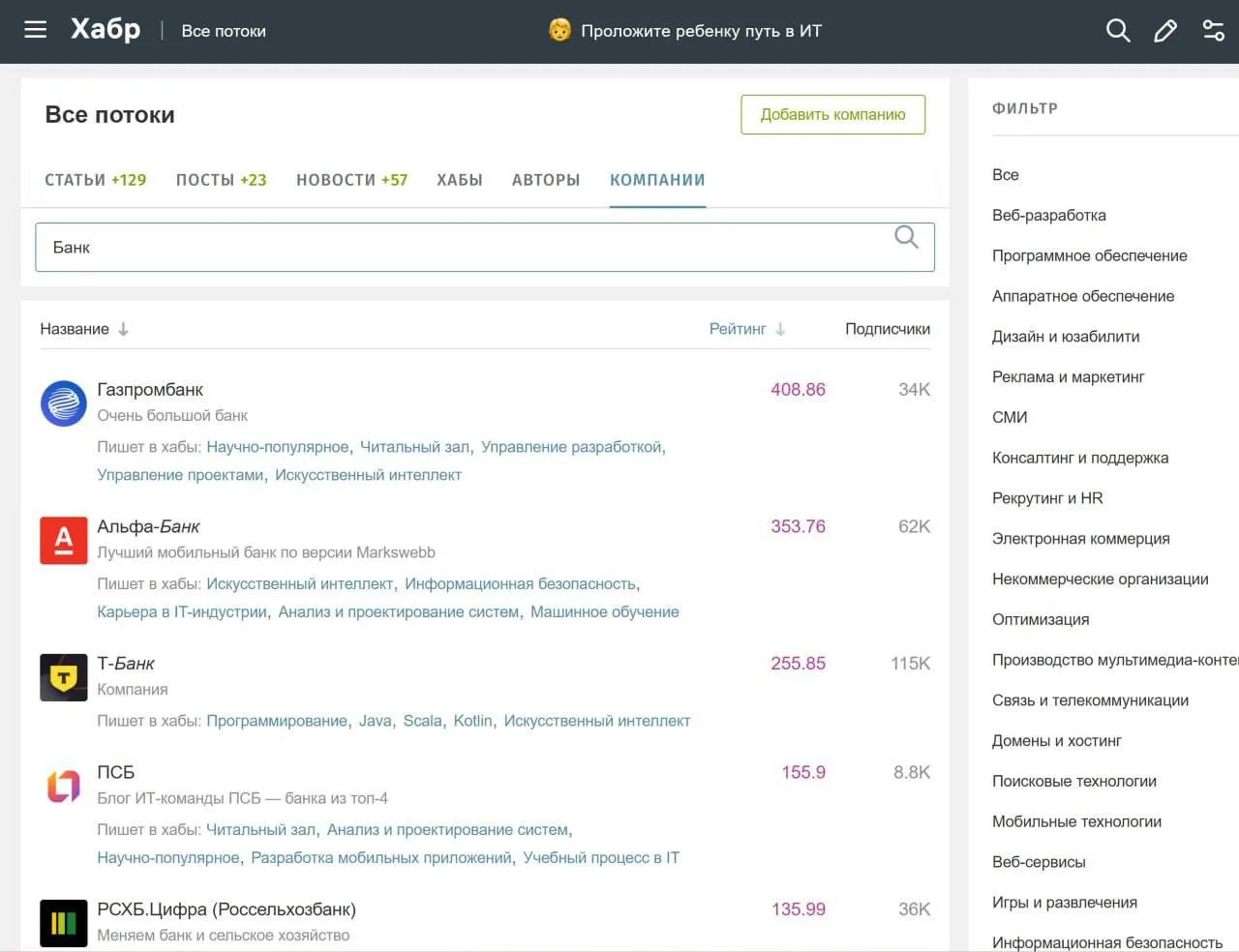Click the baby emoji promo icon
This screenshot has width=1239, height=952.
559,30
